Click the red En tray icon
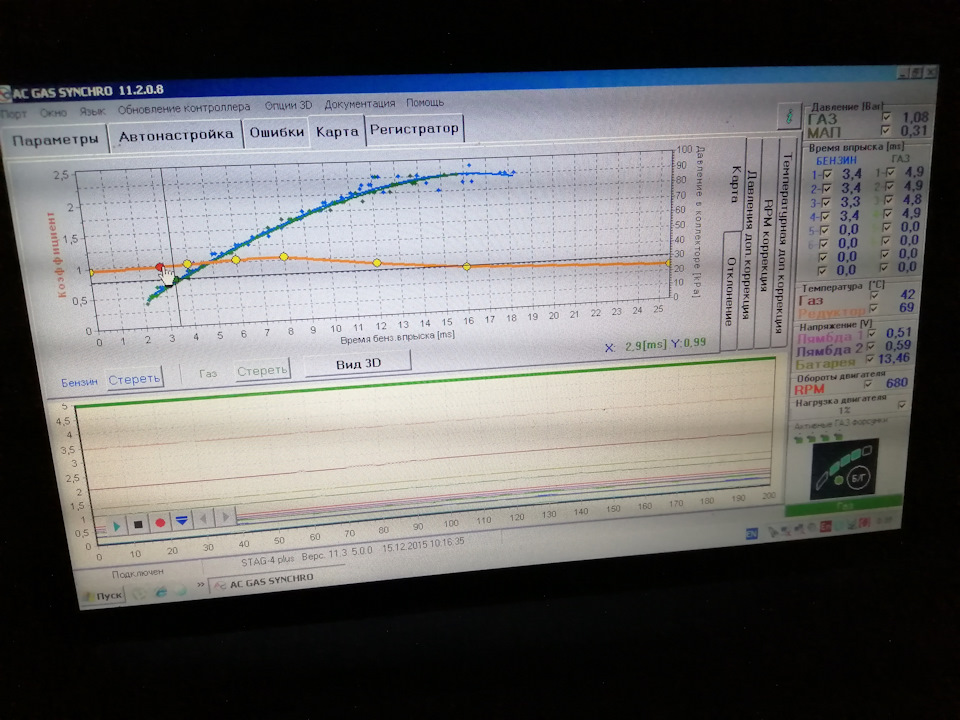960x720 pixels. click(825, 527)
